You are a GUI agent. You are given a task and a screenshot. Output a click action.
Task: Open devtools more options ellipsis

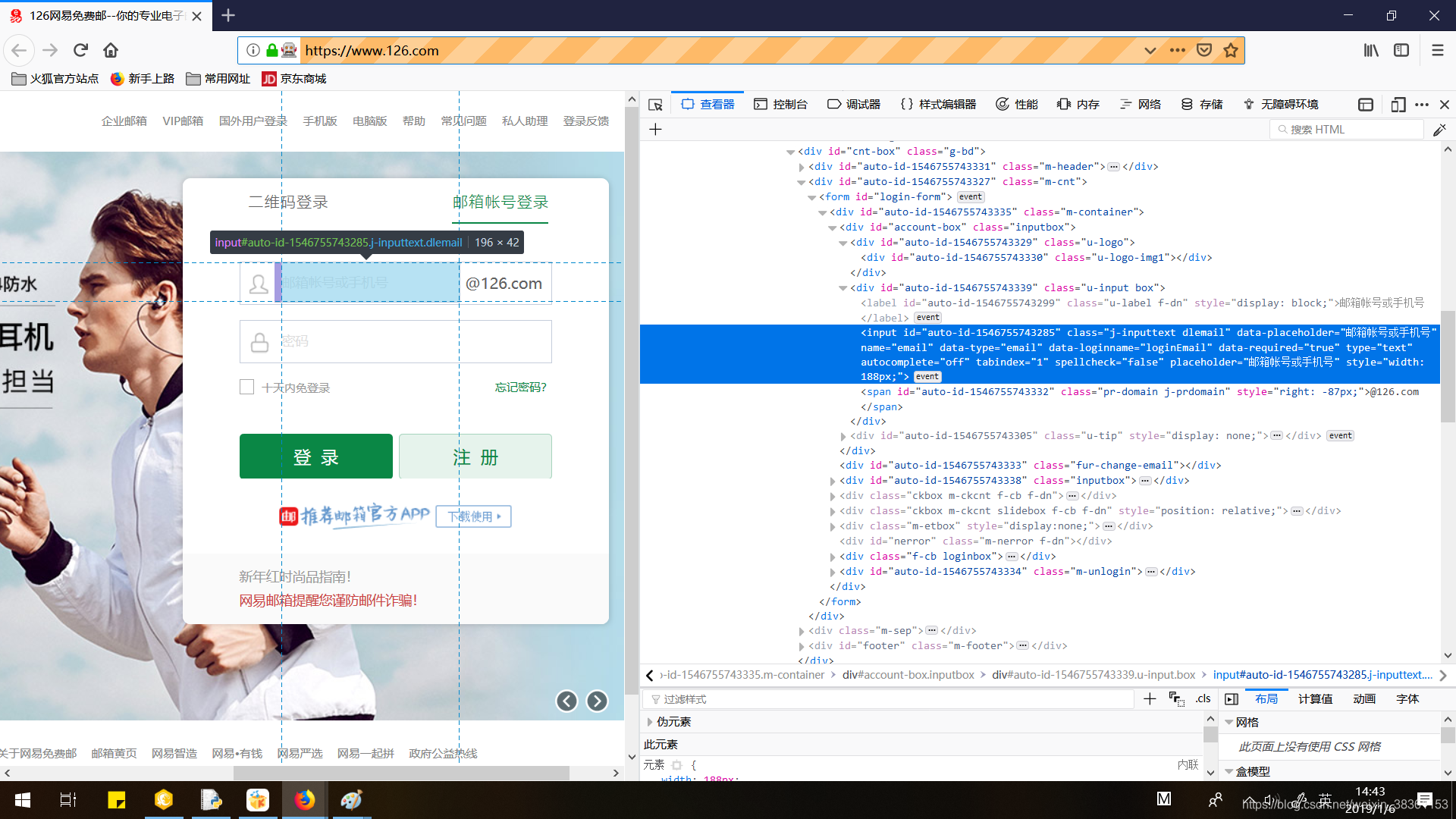point(1422,105)
